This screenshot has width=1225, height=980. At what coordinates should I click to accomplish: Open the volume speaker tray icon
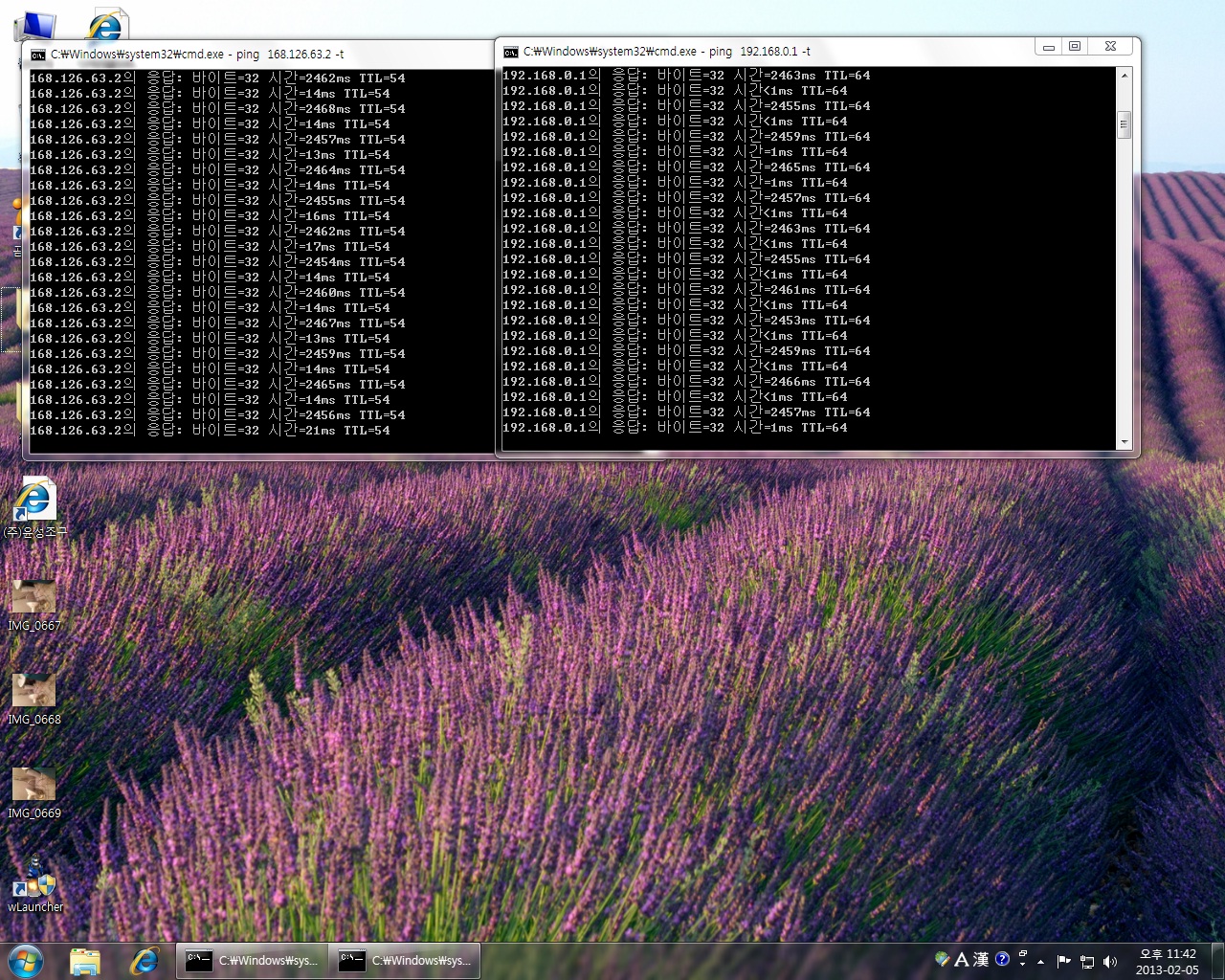tap(1110, 962)
